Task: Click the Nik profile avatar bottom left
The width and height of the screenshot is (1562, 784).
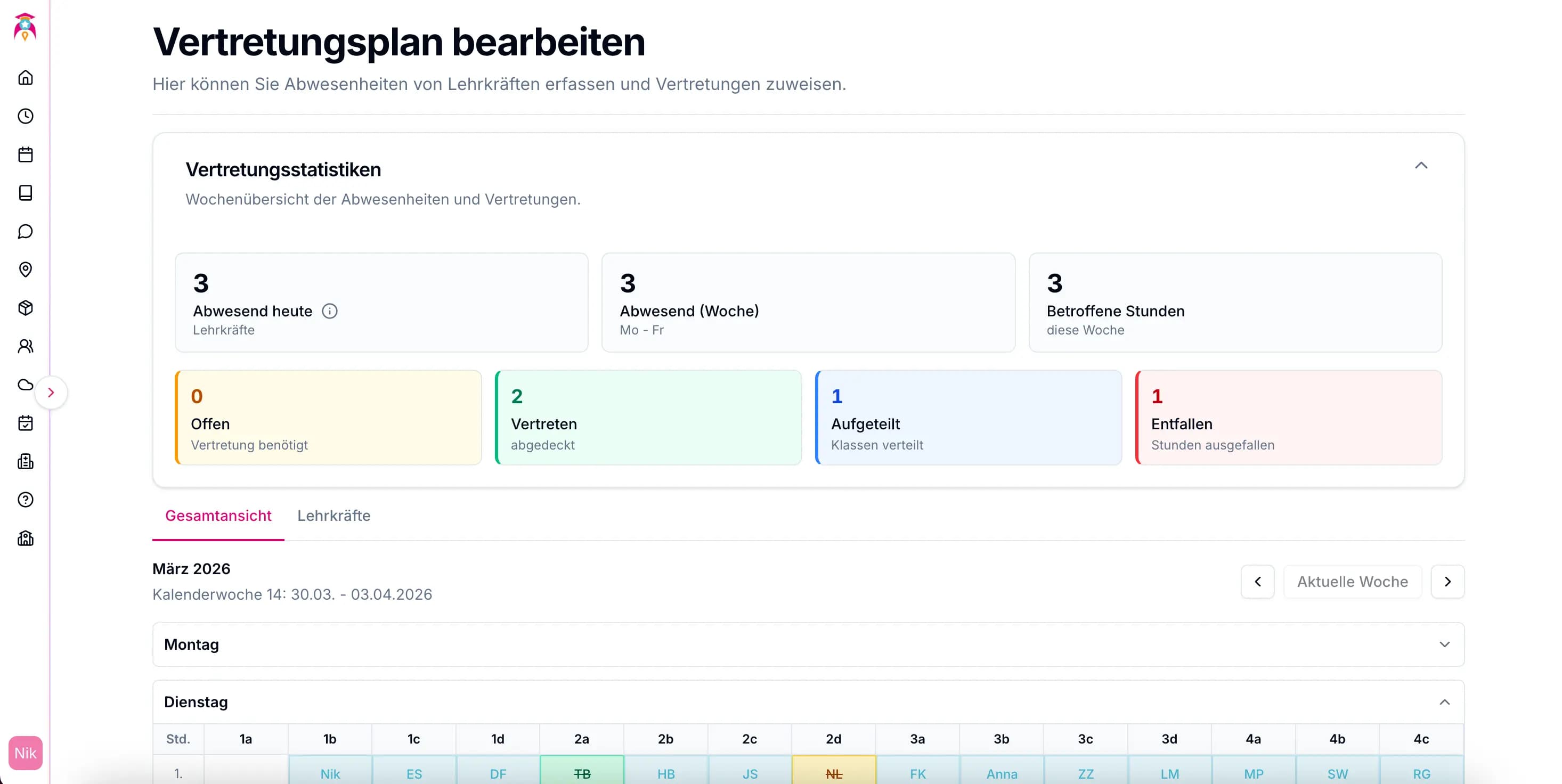Action: coord(26,753)
